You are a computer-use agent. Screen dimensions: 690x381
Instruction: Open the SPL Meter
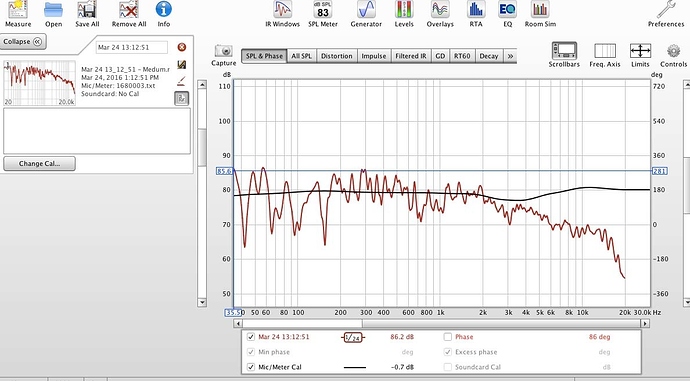point(323,14)
